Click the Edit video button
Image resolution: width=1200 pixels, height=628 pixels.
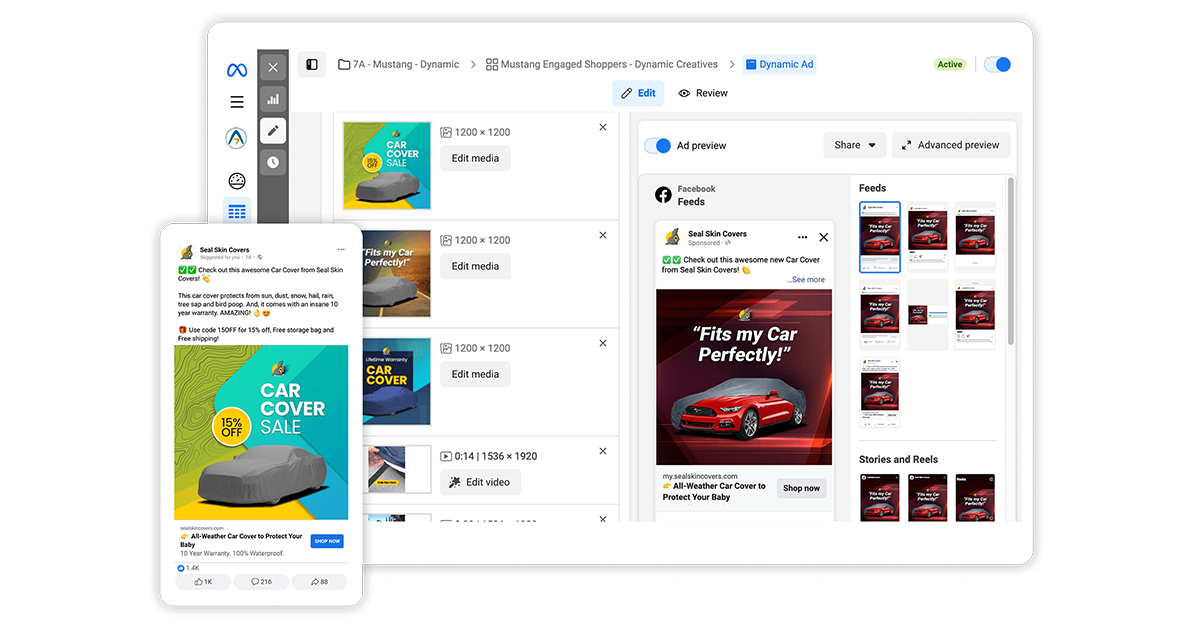tap(480, 482)
